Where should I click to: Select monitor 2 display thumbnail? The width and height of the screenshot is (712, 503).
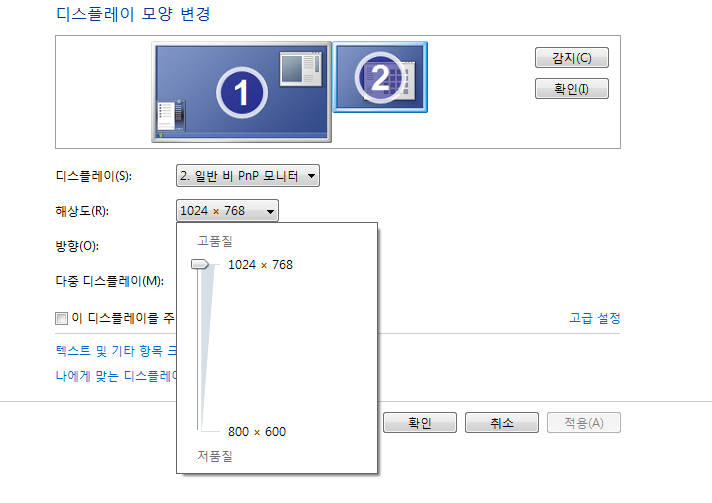[380, 77]
